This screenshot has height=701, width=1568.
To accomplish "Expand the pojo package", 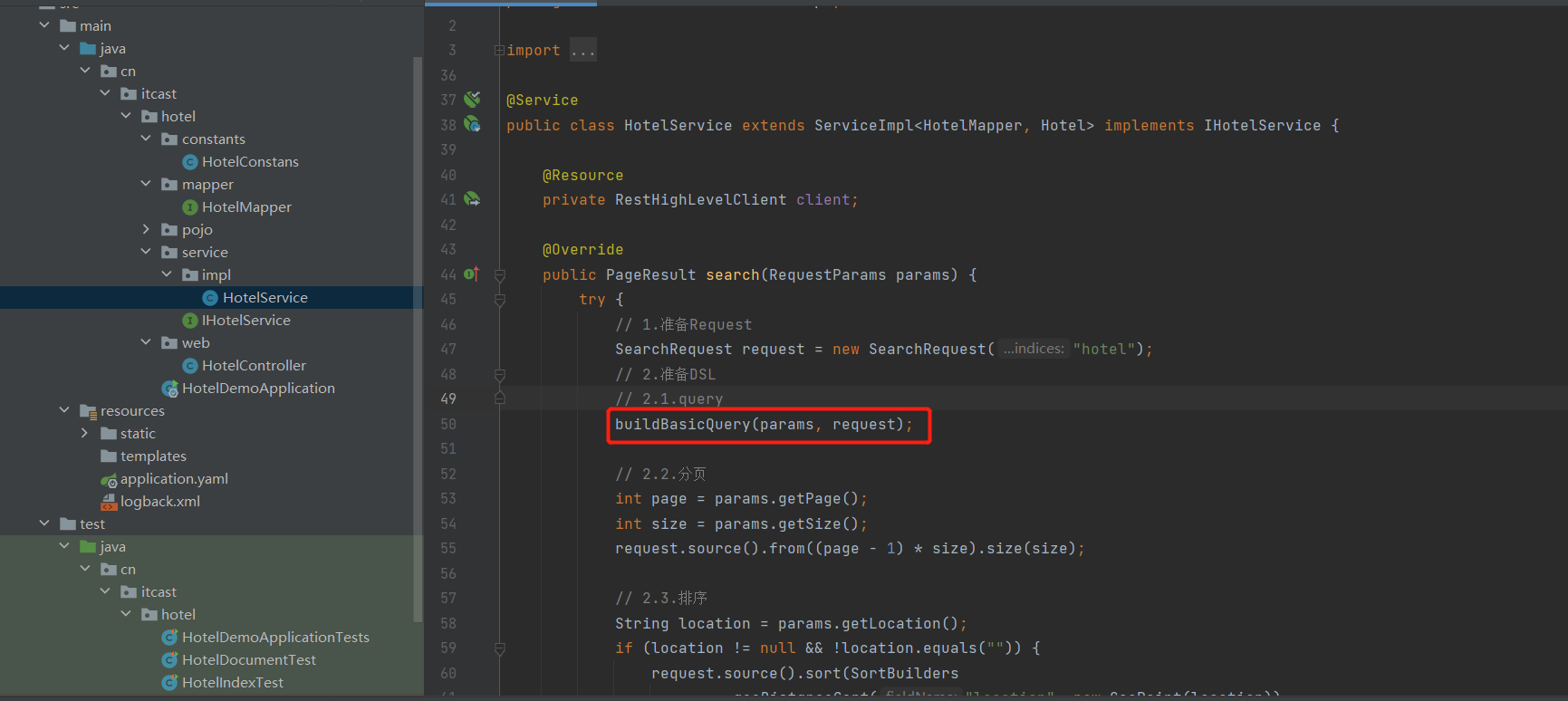I will pos(146,229).
